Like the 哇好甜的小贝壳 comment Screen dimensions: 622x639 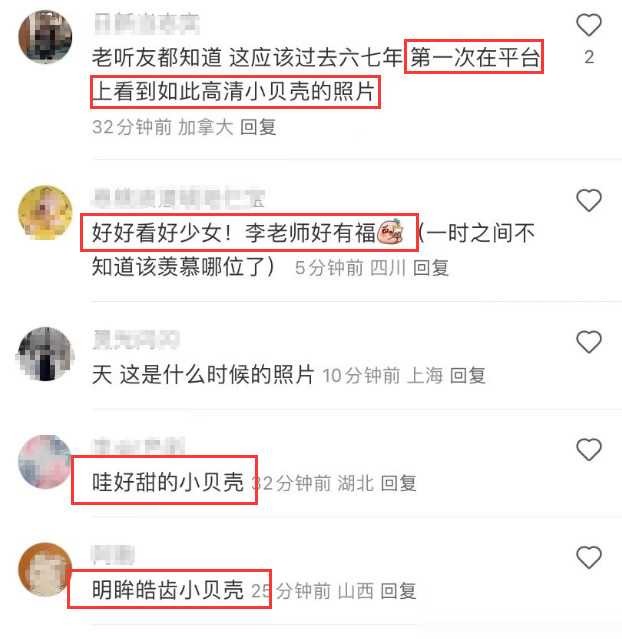[589, 449]
